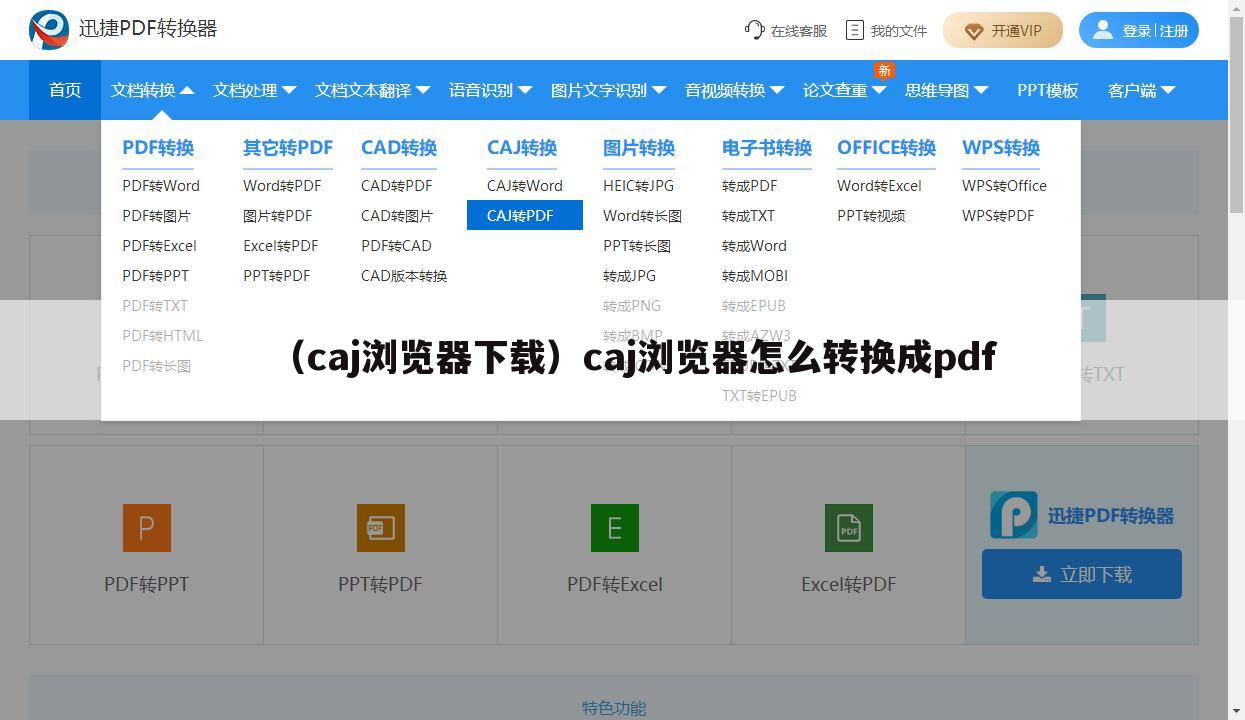The image size is (1245, 720).
Task: Choose CAD版本转换 in the menu
Action: [404, 275]
